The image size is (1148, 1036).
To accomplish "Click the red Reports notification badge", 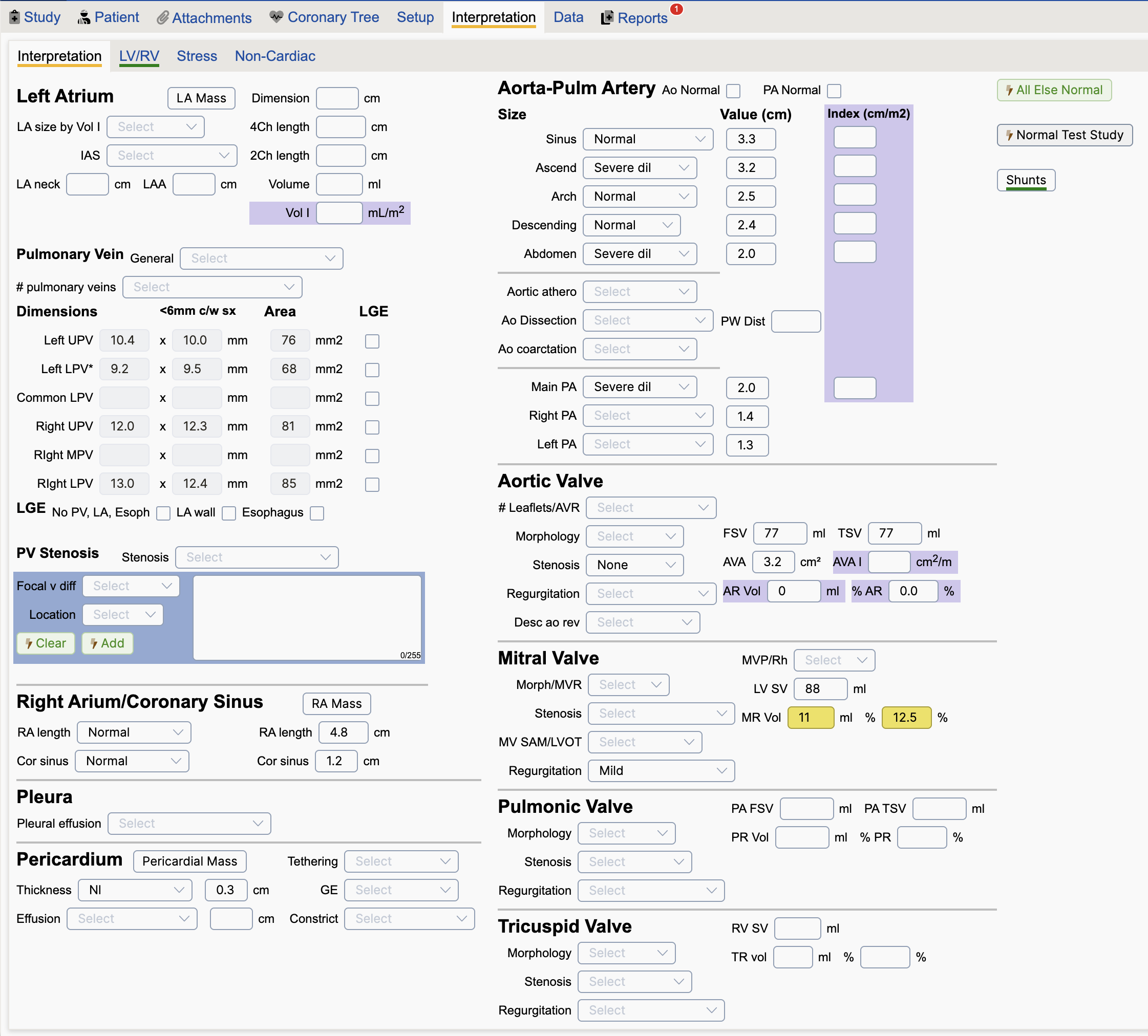I will point(676,9).
